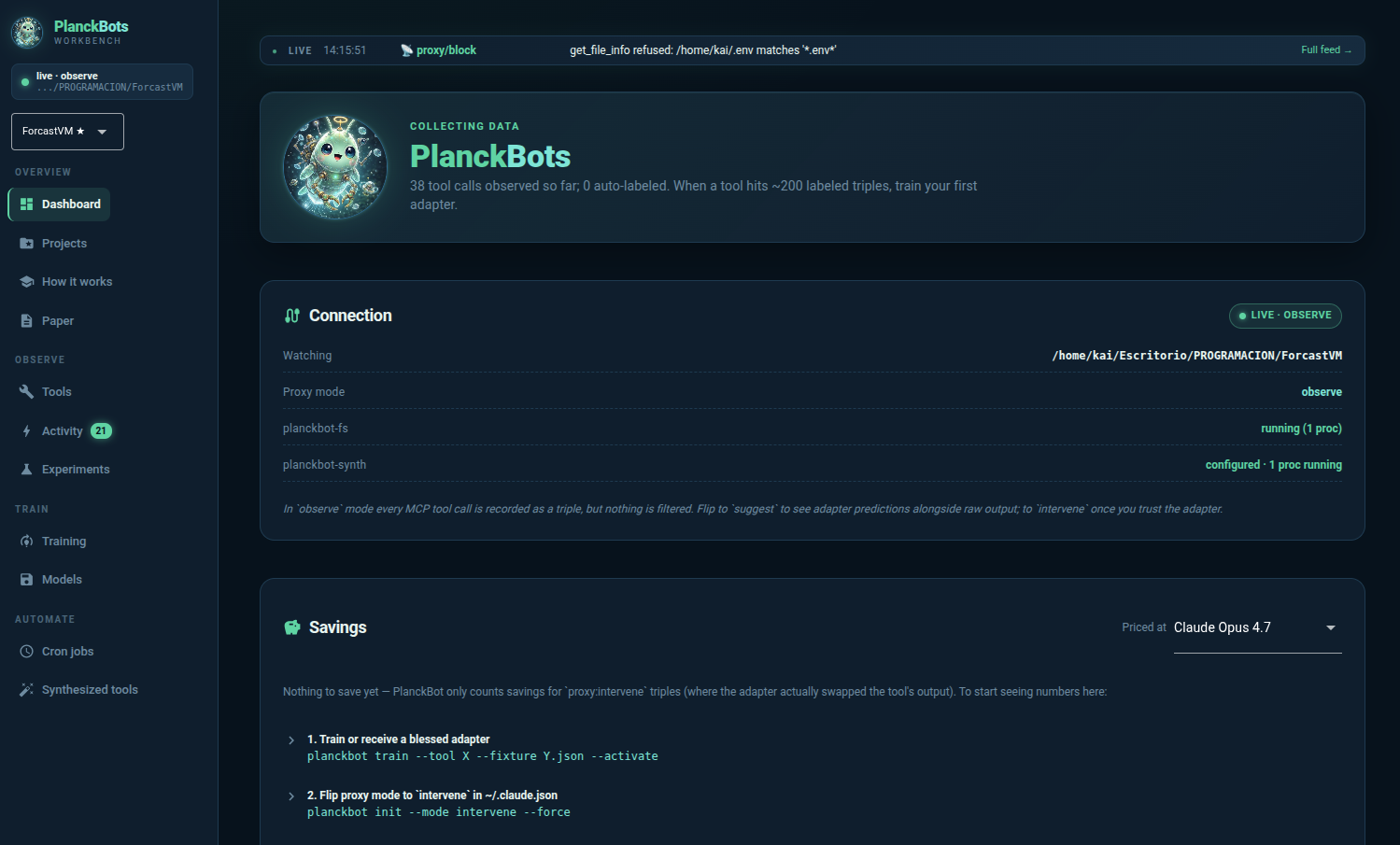1400x845 pixels.
Task: Open Models via its sidebar icon
Action: (26, 579)
